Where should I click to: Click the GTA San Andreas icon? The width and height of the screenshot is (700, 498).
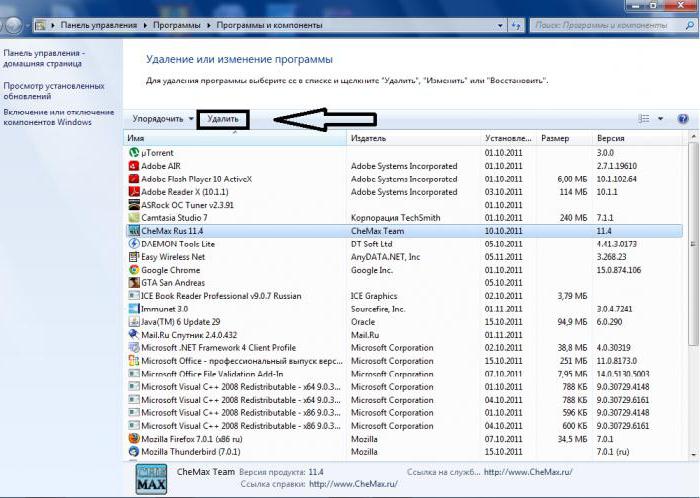(x=133, y=283)
